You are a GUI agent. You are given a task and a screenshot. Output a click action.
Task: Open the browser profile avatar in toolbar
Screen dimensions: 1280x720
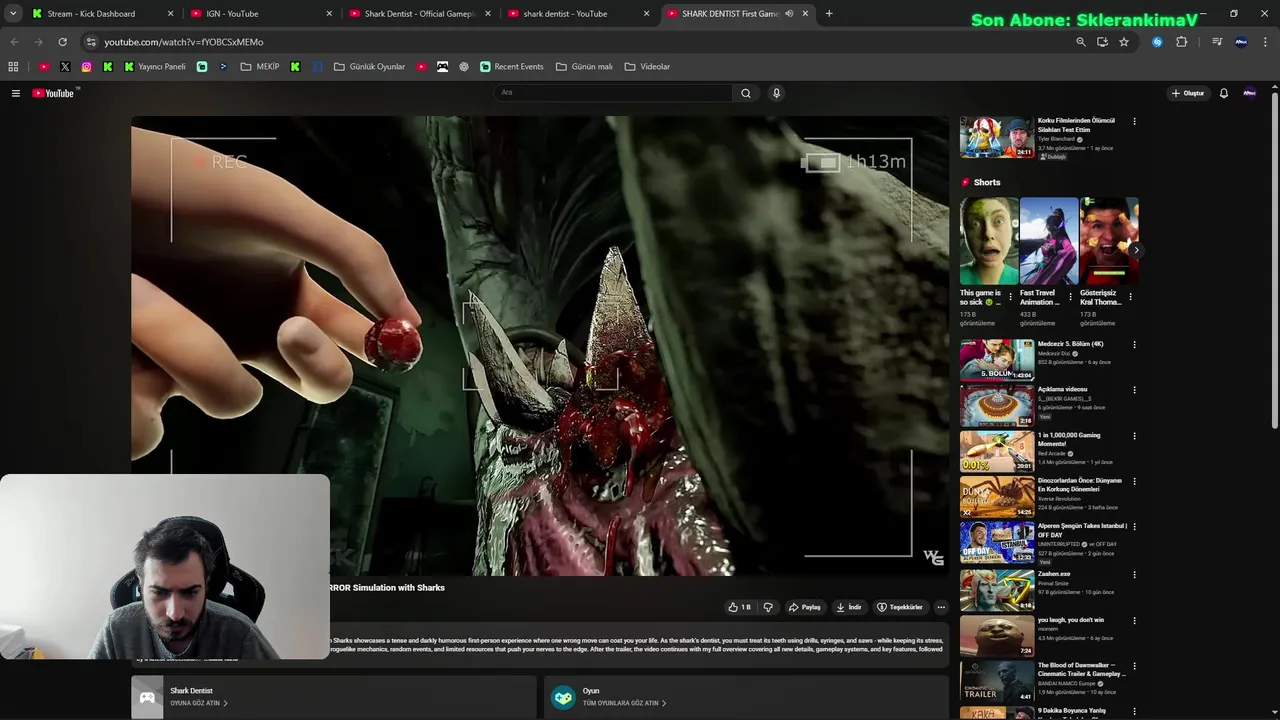(x=1241, y=42)
